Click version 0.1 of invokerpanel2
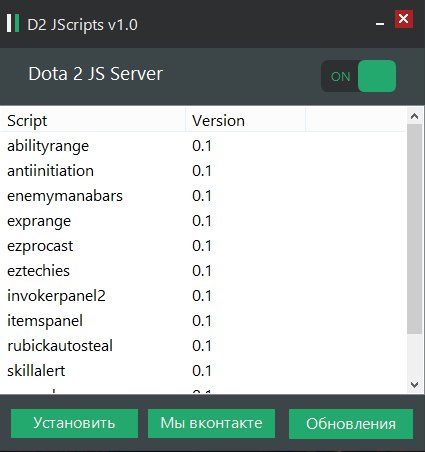 pos(202,296)
